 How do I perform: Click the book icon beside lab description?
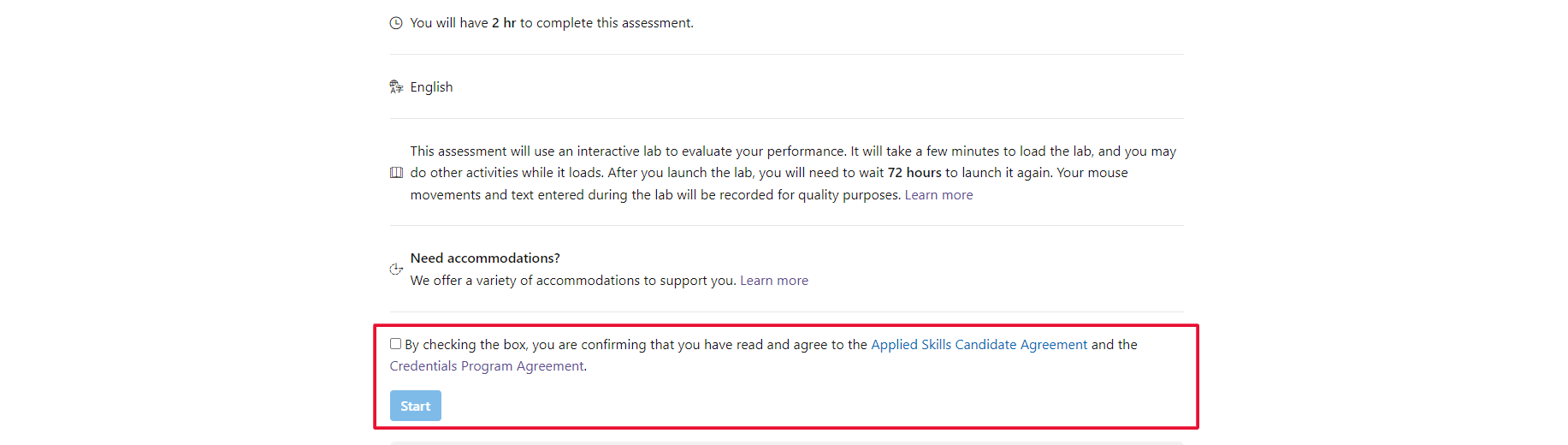[396, 173]
